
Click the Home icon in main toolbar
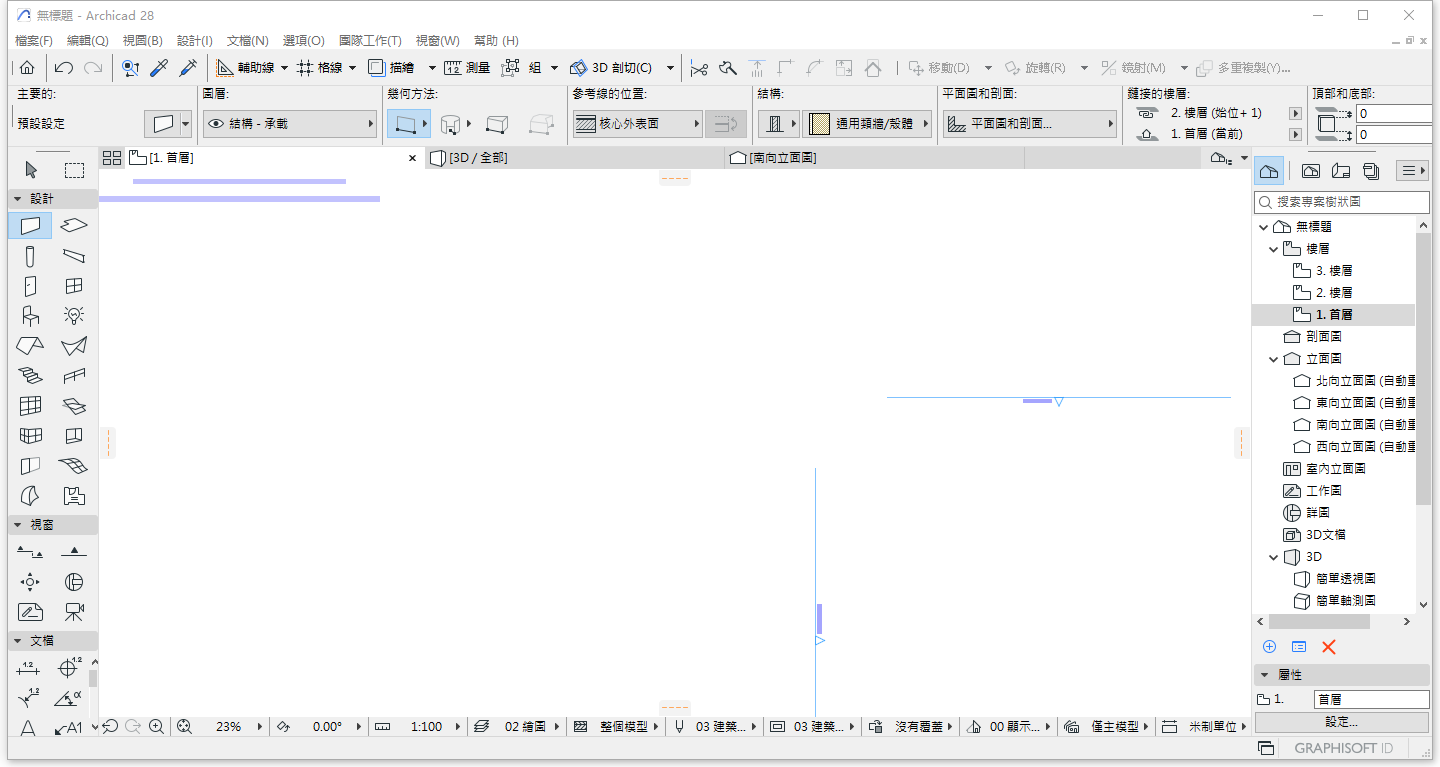click(27, 68)
